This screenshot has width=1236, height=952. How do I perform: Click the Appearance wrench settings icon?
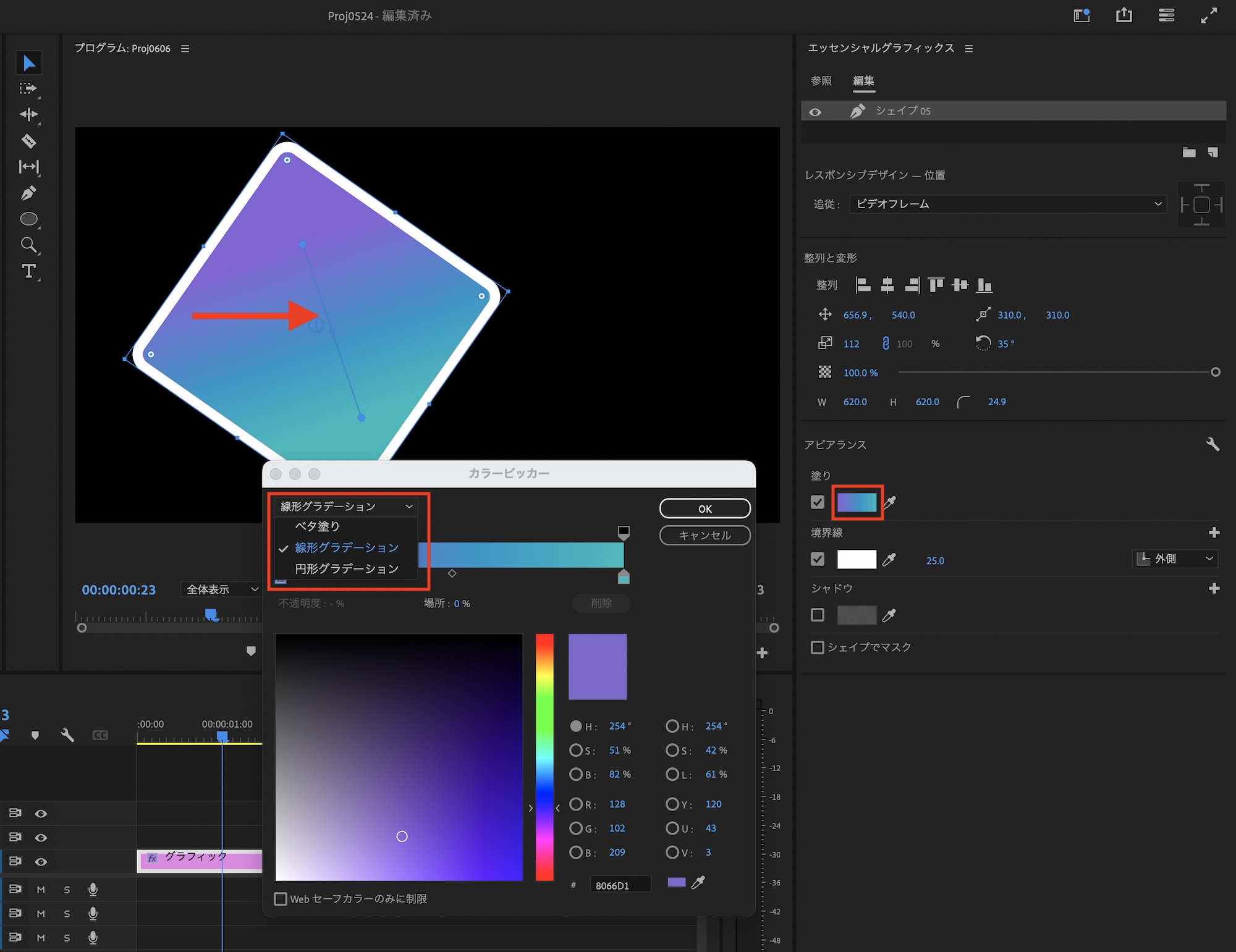1213,444
